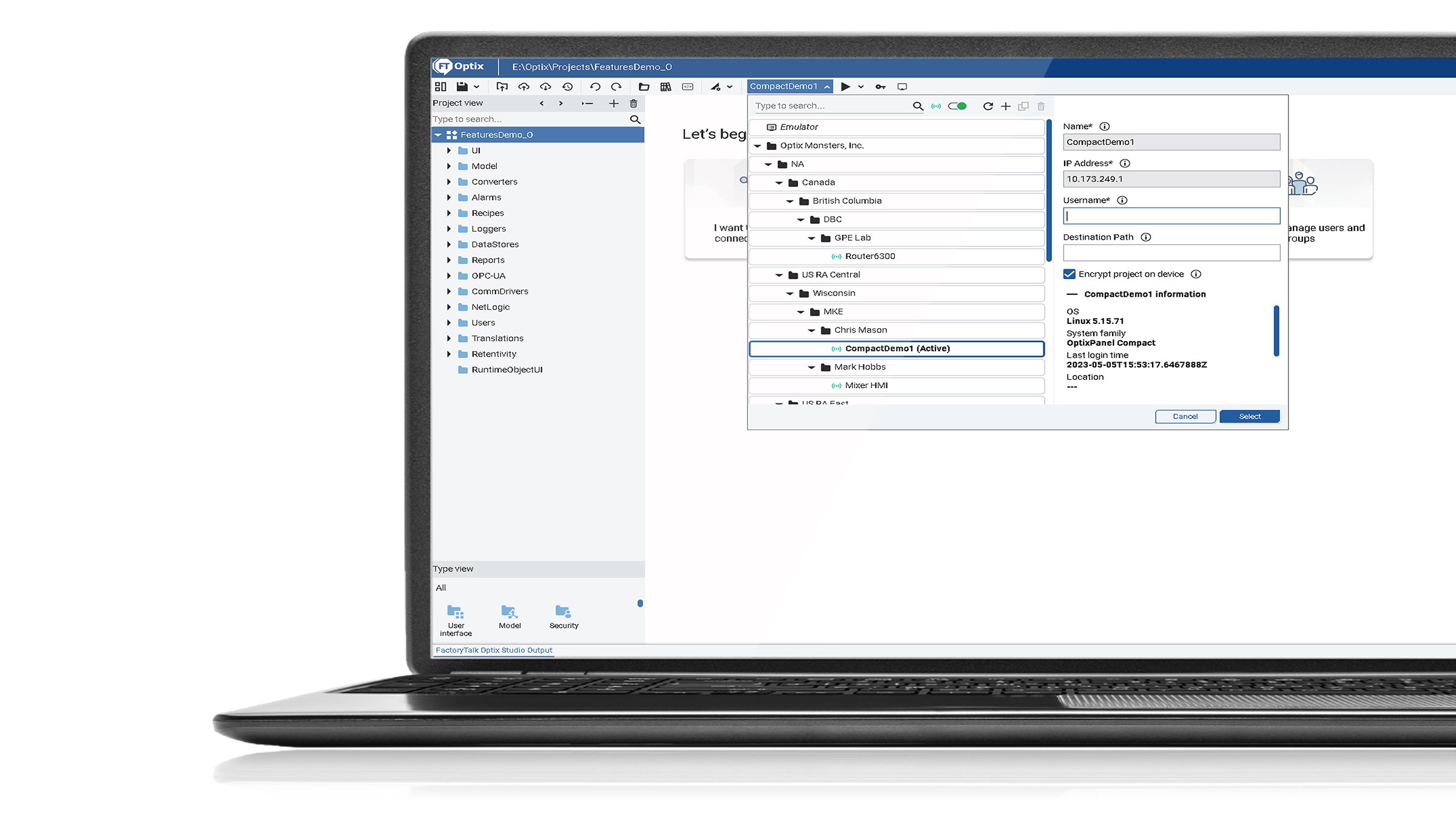Switch to Type view panel

[452, 568]
